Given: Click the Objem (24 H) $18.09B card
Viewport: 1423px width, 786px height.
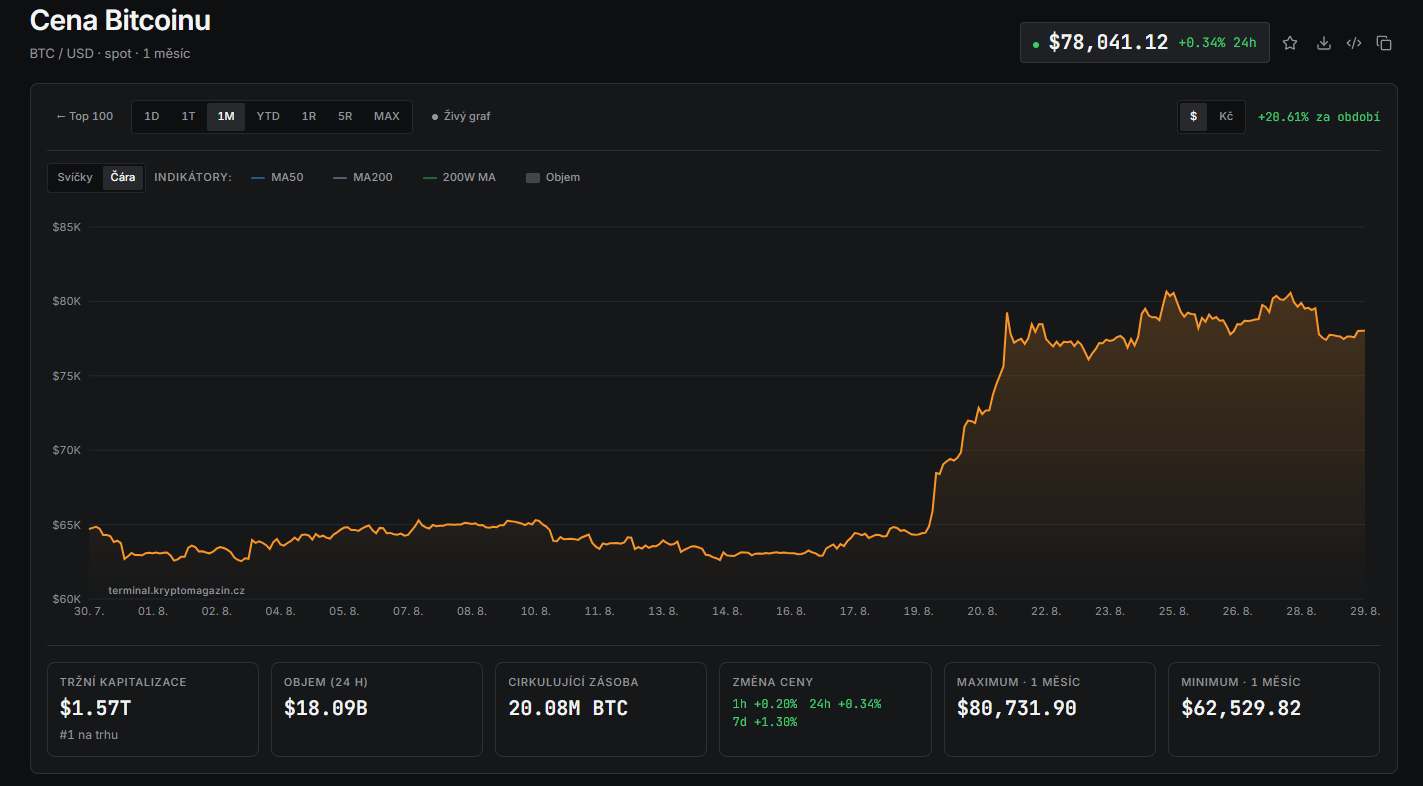Looking at the screenshot, I should pyautogui.click(x=377, y=709).
